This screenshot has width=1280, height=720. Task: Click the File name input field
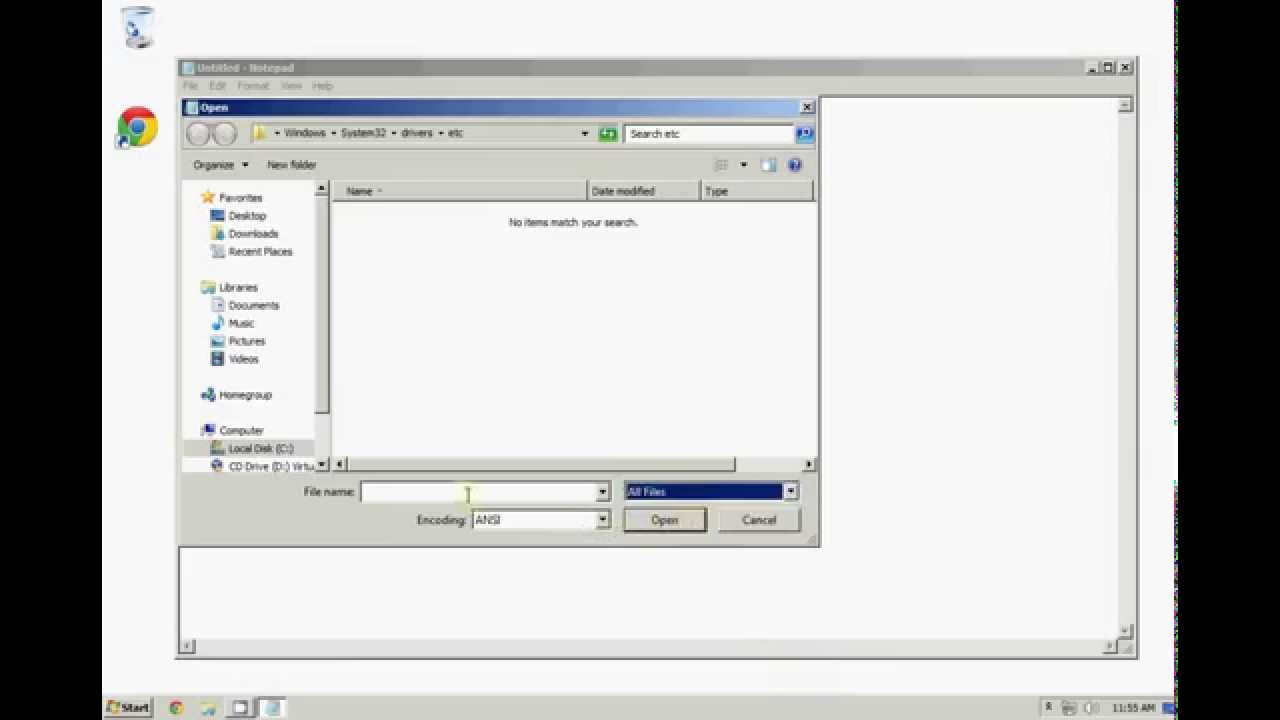pyautogui.click(x=479, y=492)
